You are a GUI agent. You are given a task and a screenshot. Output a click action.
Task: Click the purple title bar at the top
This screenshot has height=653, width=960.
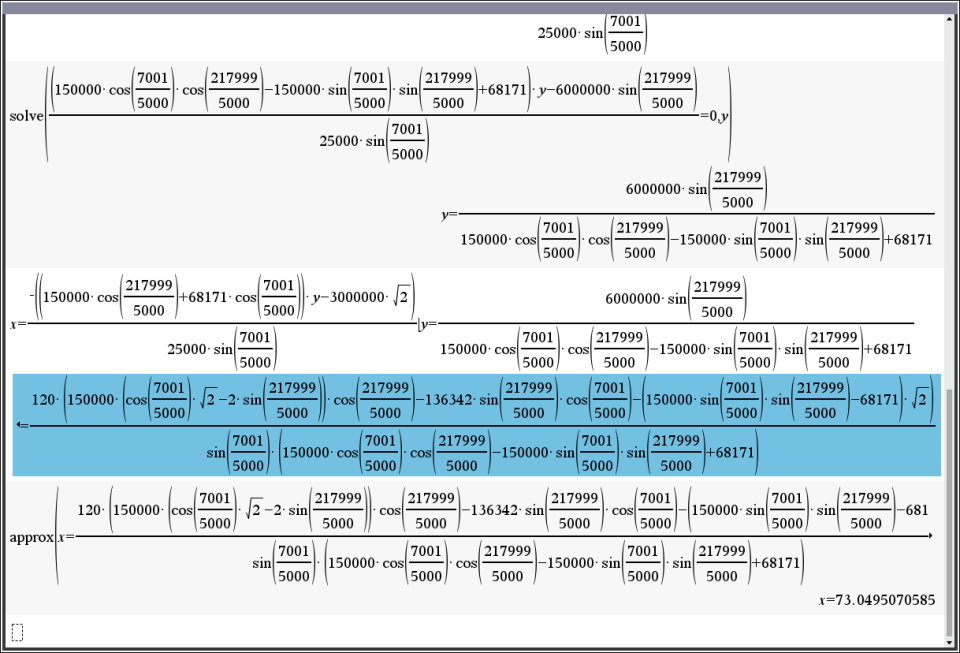coord(480,7)
